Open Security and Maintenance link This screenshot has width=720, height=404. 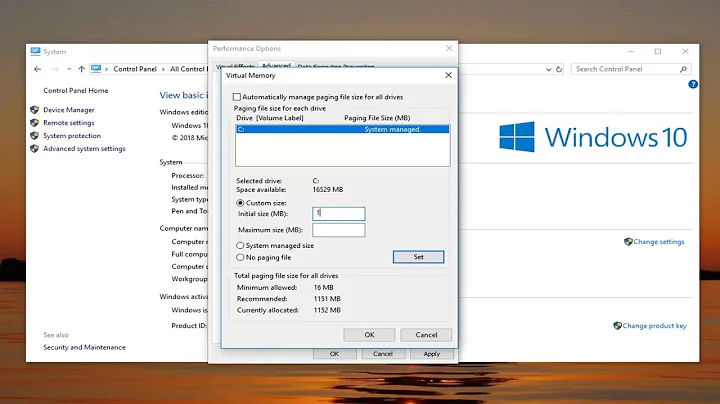click(84, 347)
